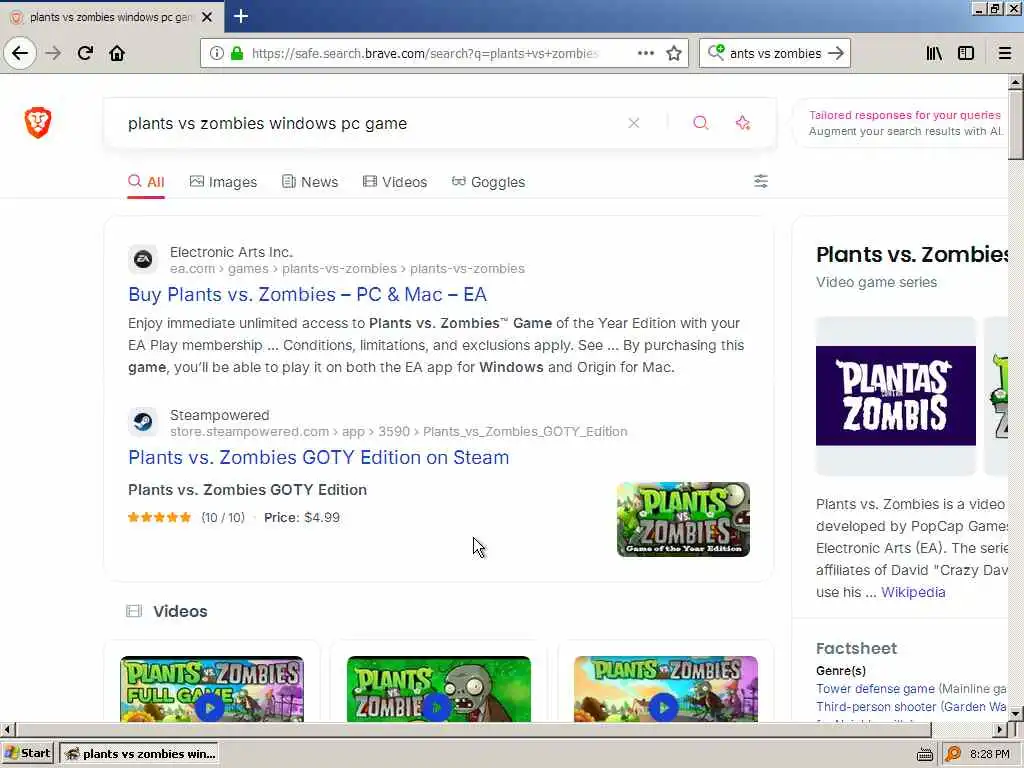Close the plants vs zombies tab

pos(207,17)
